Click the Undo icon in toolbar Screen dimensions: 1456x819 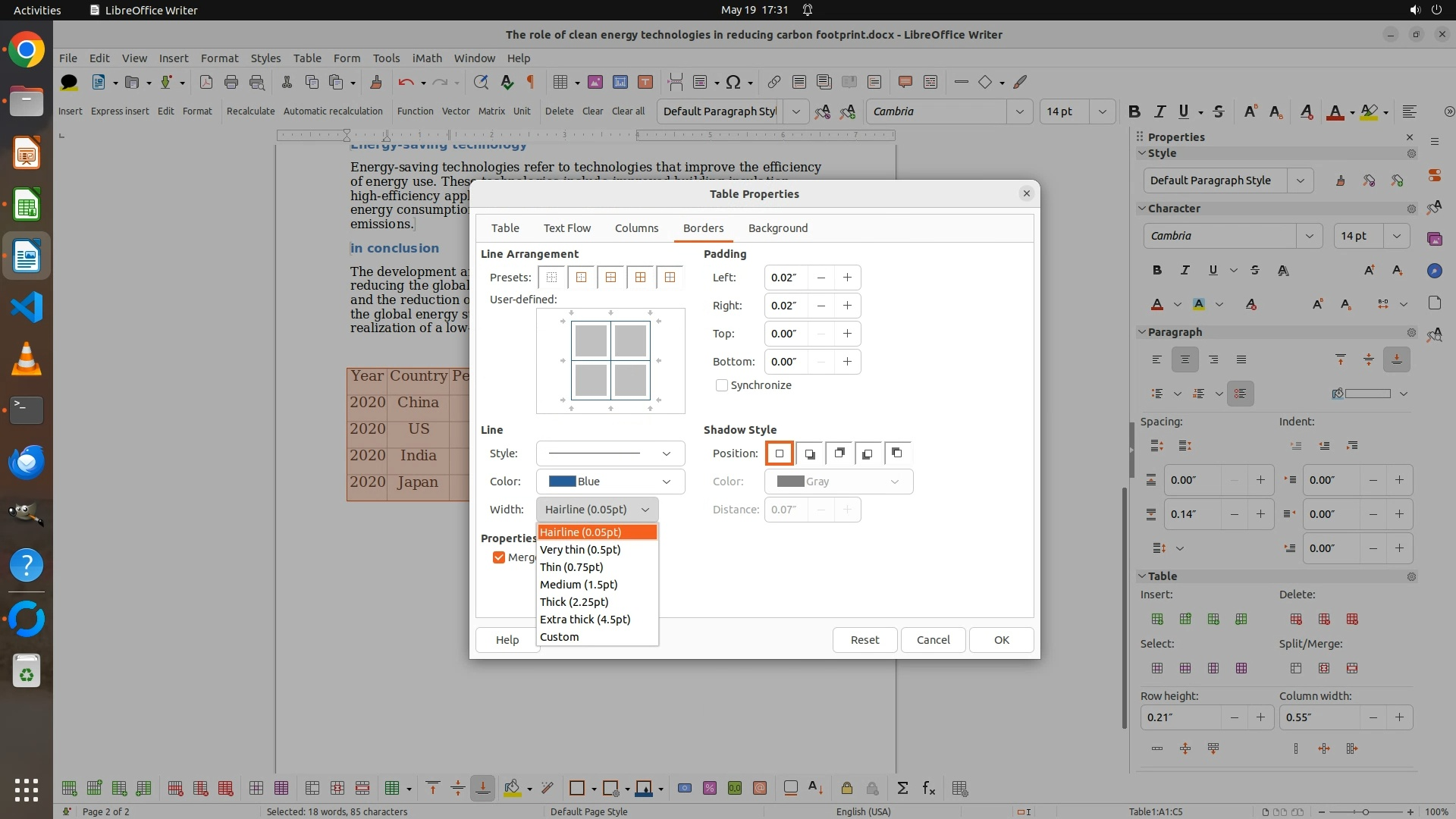coord(406,82)
